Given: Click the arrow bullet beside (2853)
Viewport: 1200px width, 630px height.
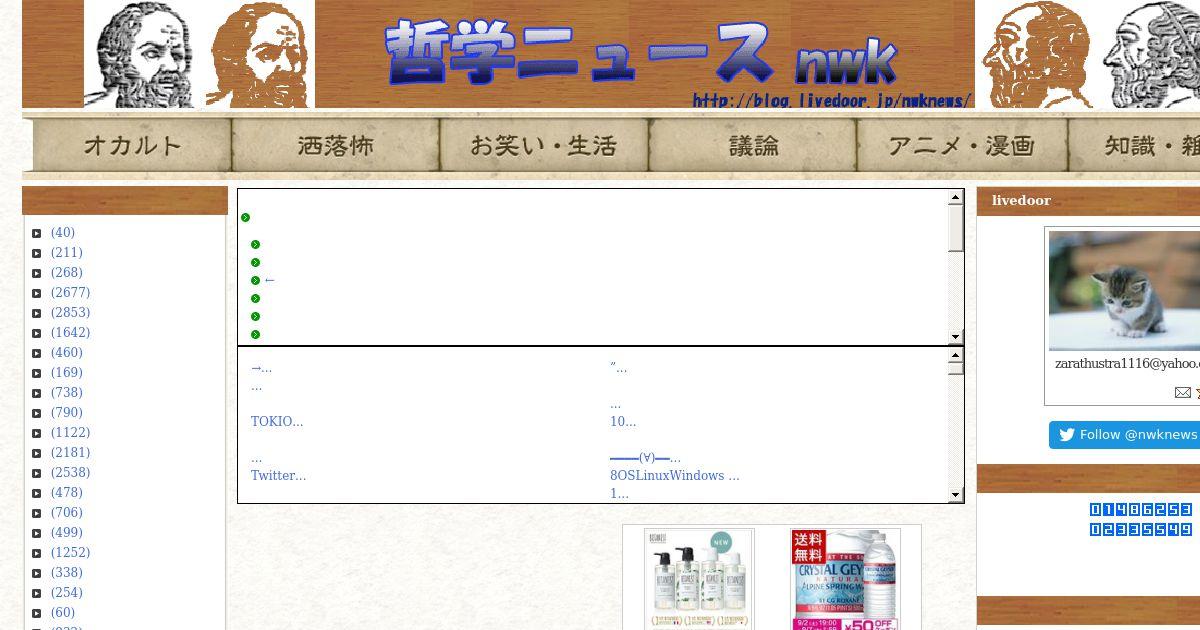Looking at the screenshot, I should [x=37, y=313].
